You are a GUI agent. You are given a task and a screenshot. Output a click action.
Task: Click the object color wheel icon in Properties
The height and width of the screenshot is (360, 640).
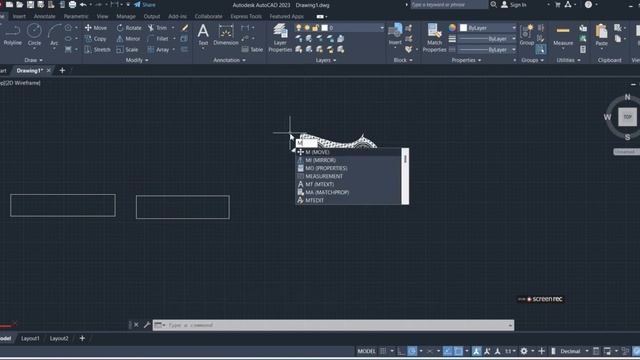tap(452, 28)
